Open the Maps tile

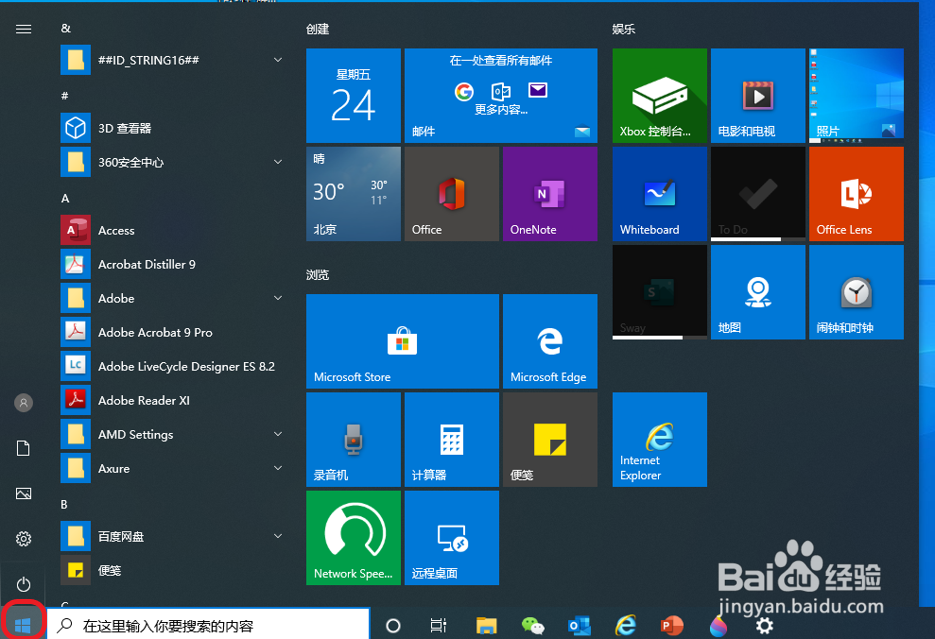[758, 292]
